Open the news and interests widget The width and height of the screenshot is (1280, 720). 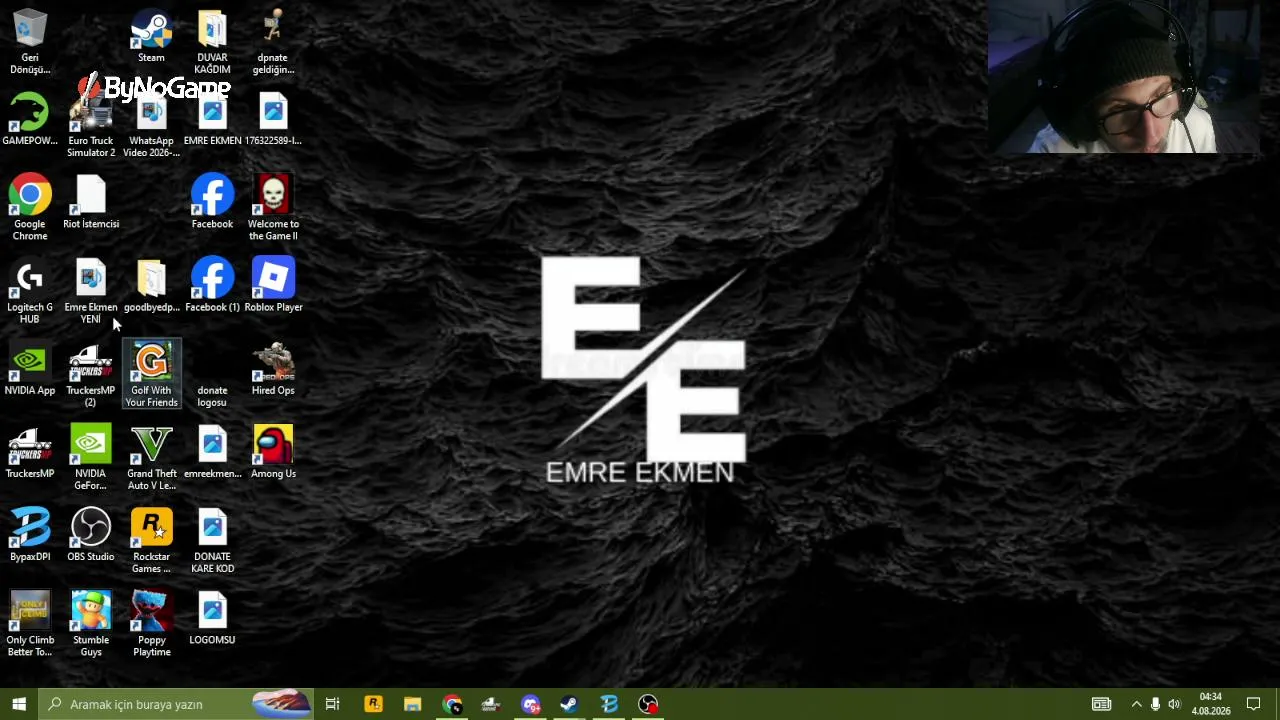1101,704
